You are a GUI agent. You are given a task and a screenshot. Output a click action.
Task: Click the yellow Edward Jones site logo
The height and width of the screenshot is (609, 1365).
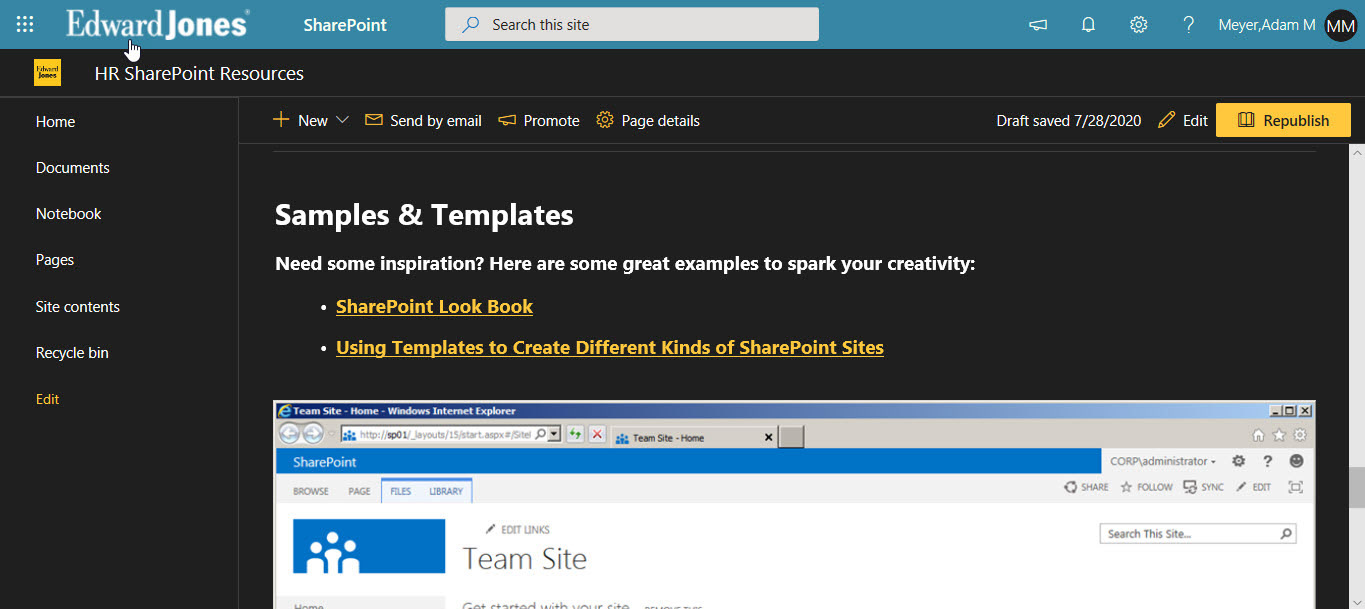(47, 73)
